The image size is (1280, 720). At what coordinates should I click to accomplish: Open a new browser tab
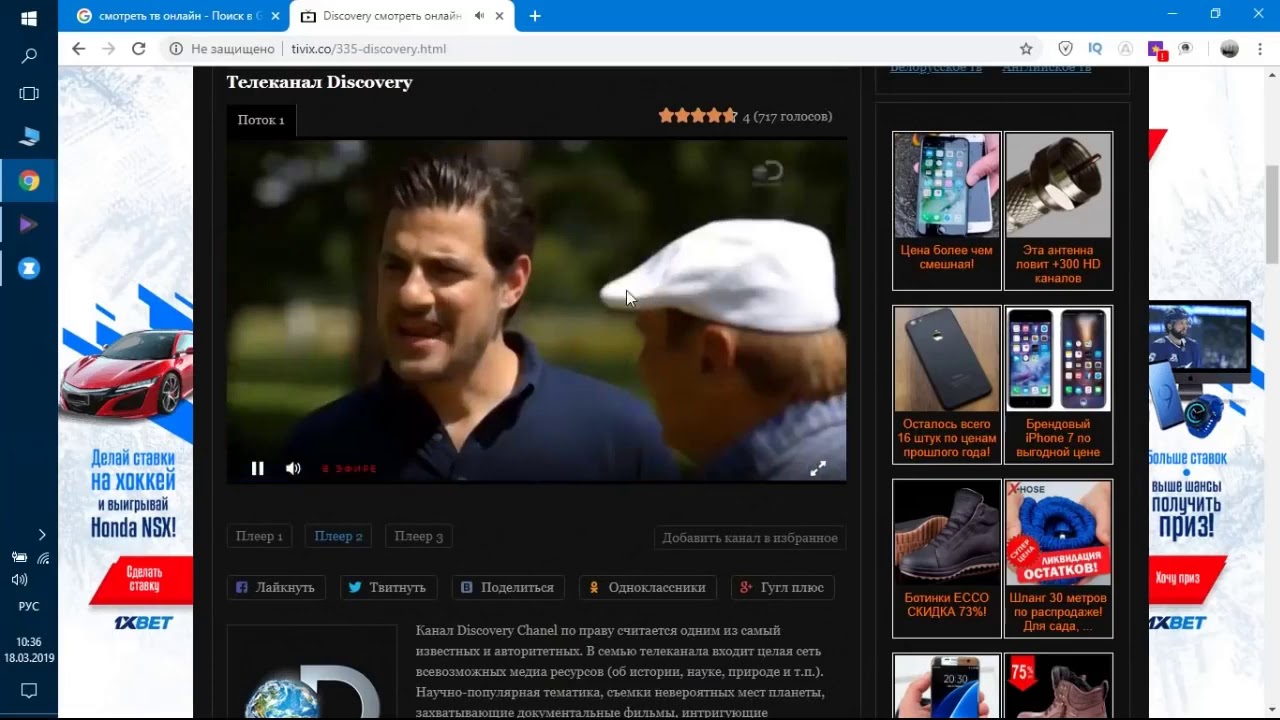click(535, 16)
